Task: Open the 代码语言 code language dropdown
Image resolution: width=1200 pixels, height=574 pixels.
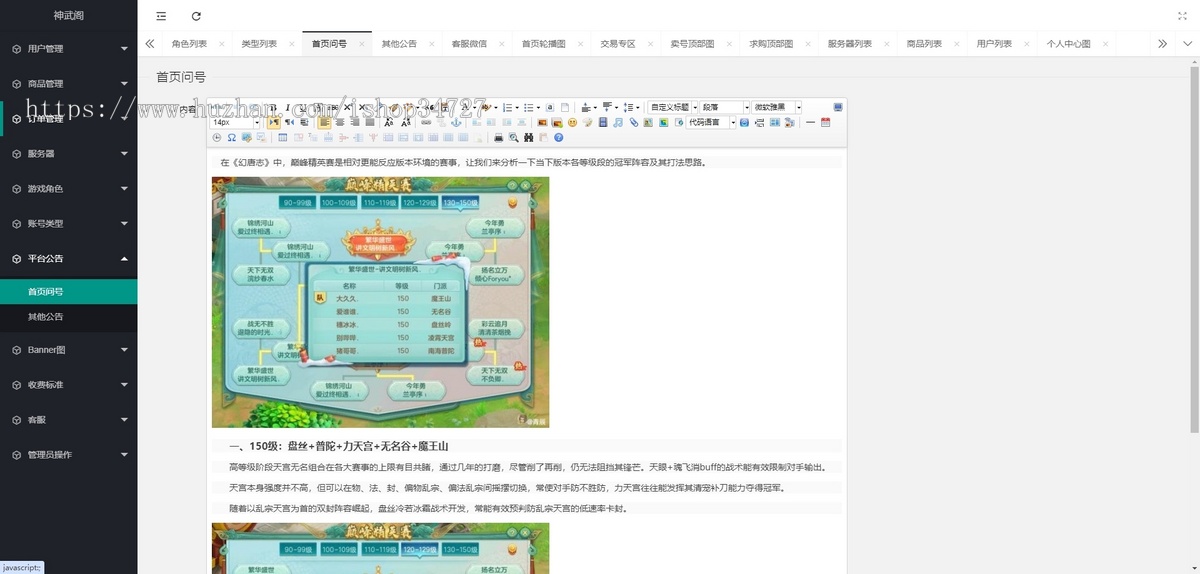Action: (x=711, y=122)
